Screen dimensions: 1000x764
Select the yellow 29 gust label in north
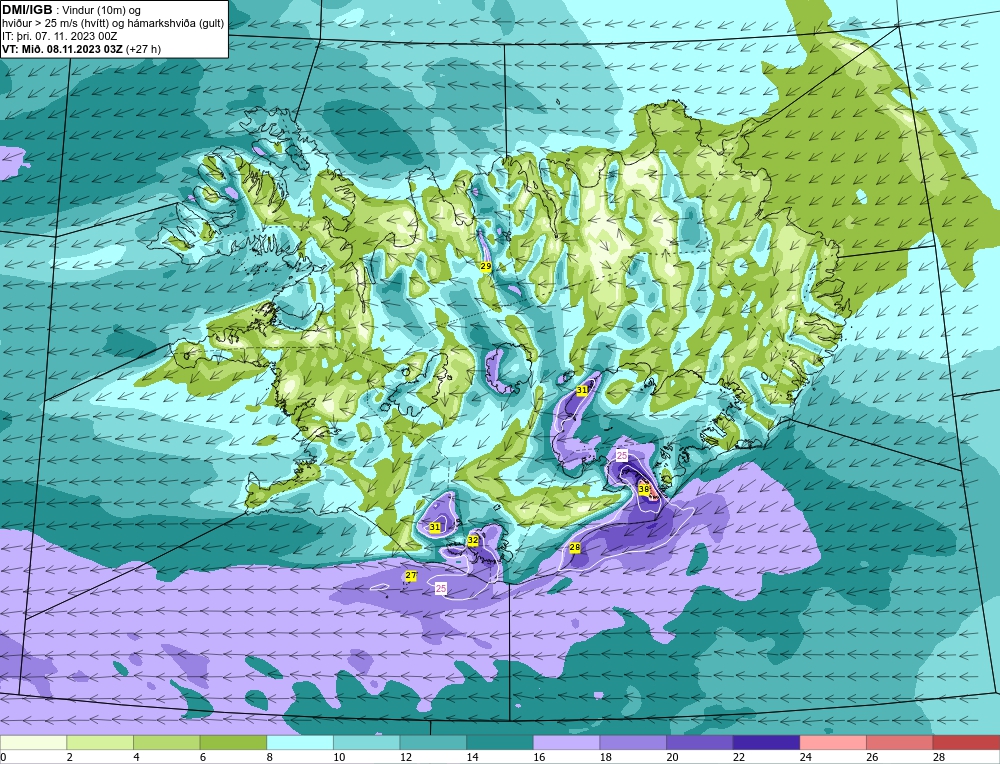click(486, 267)
